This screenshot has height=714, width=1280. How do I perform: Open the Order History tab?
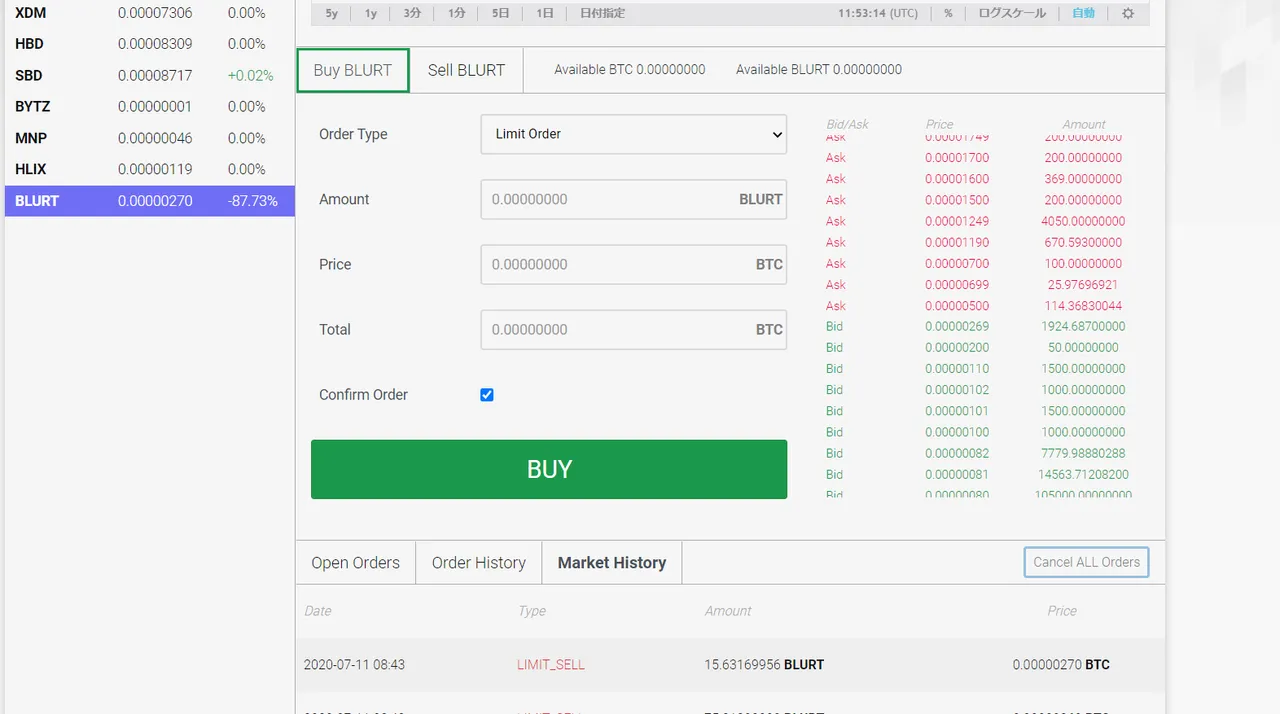(479, 563)
